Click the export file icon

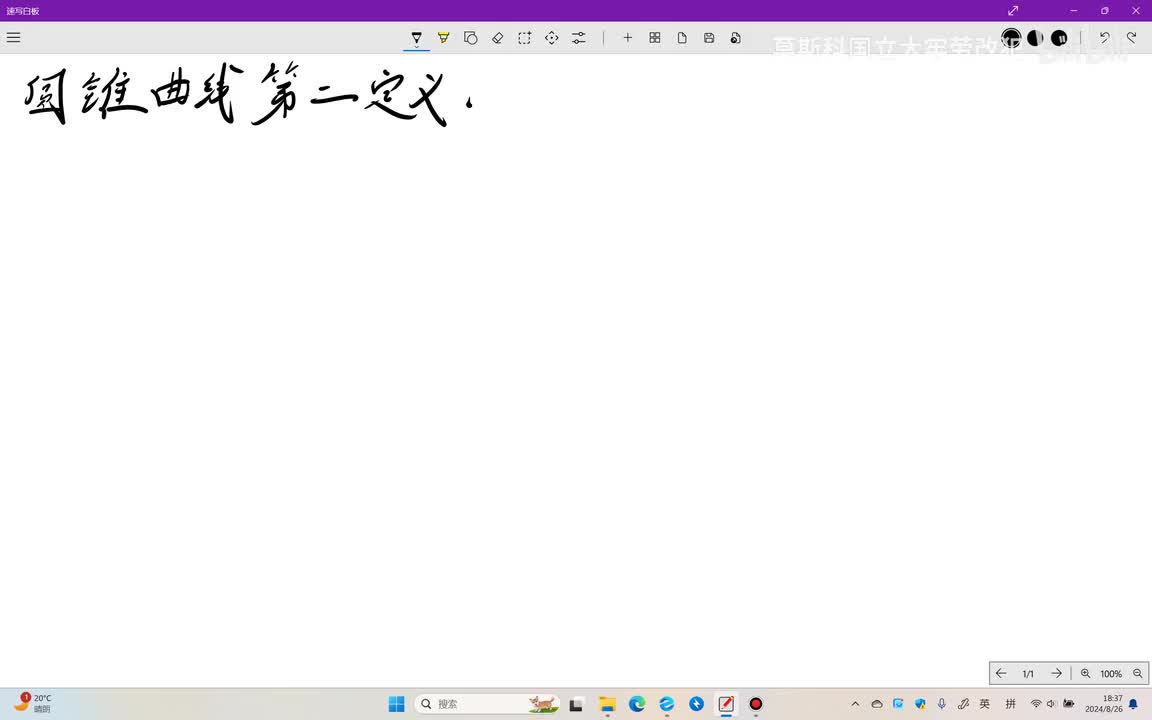(735, 37)
